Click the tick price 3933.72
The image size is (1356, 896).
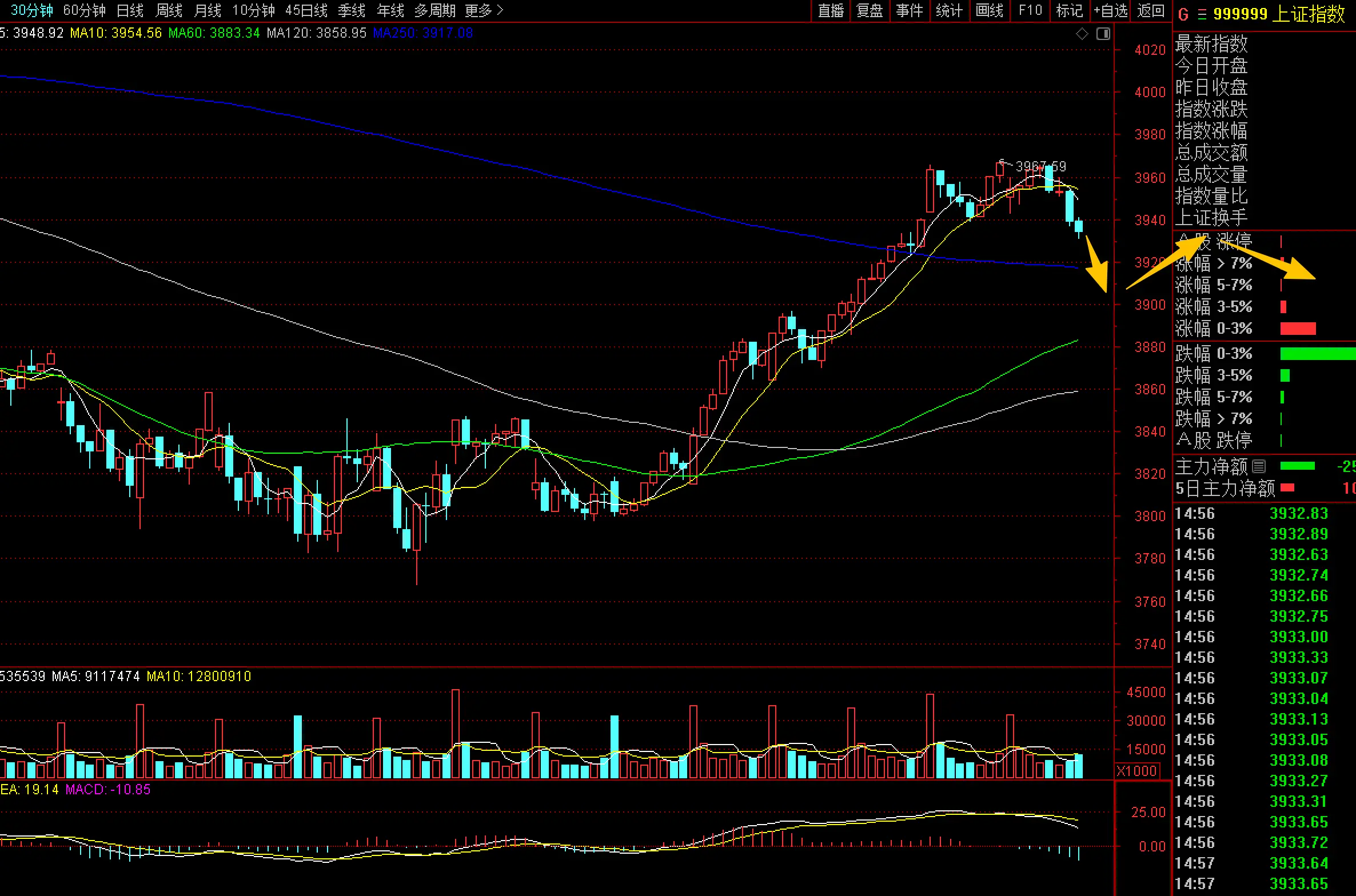click(x=1299, y=843)
